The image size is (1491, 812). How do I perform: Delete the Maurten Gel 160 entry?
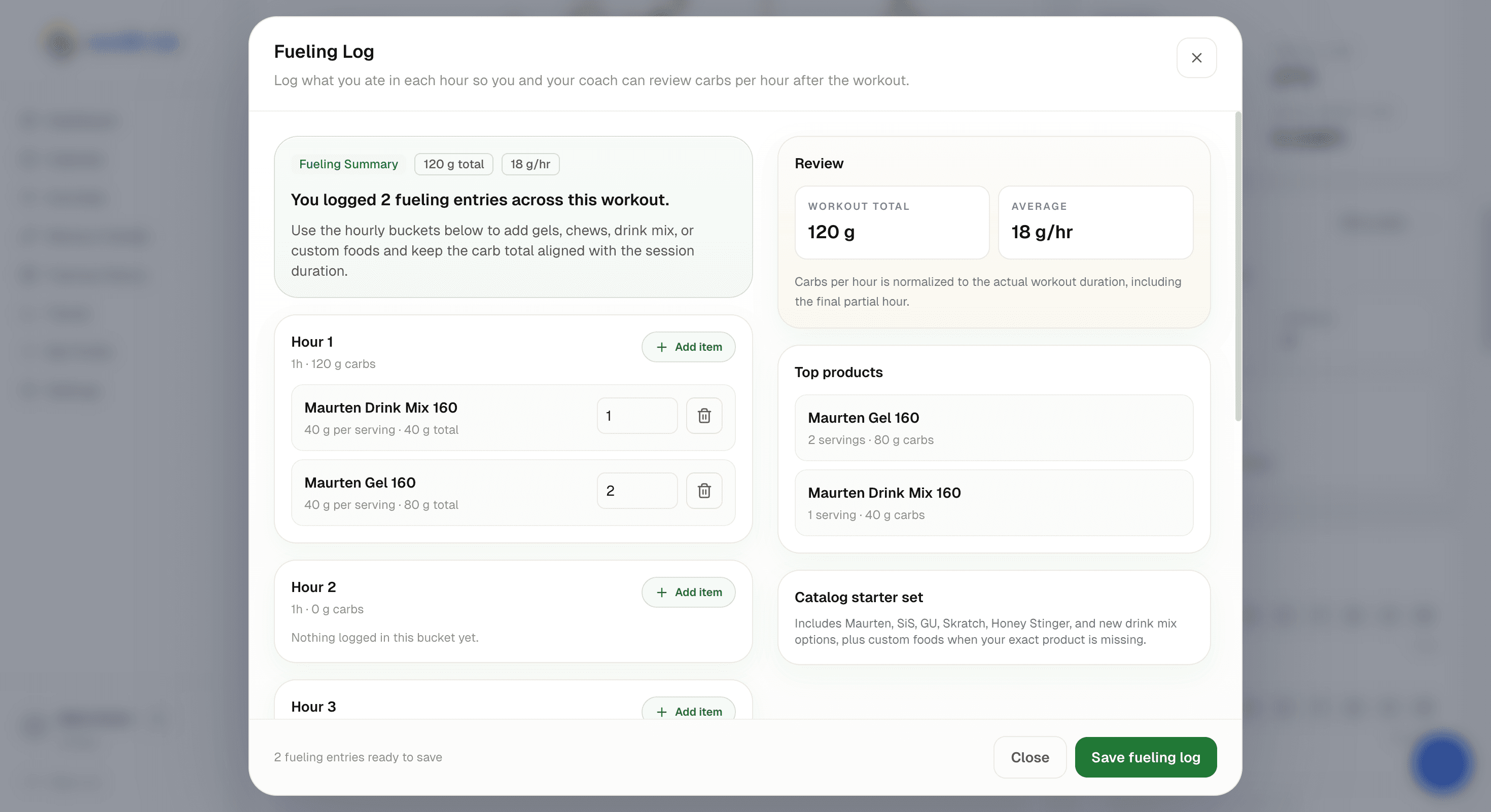(704, 491)
